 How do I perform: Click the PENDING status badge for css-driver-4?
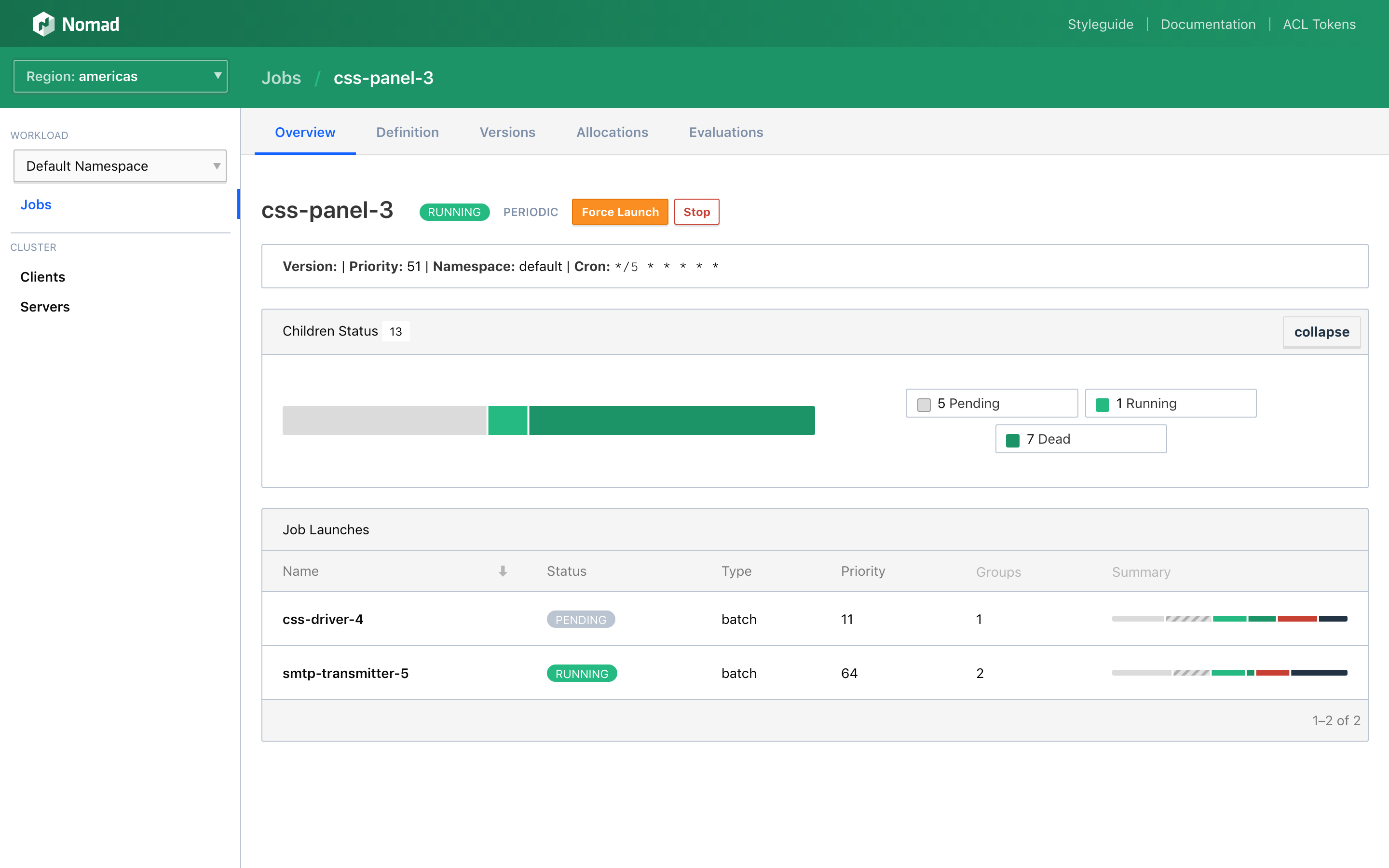(x=580, y=620)
